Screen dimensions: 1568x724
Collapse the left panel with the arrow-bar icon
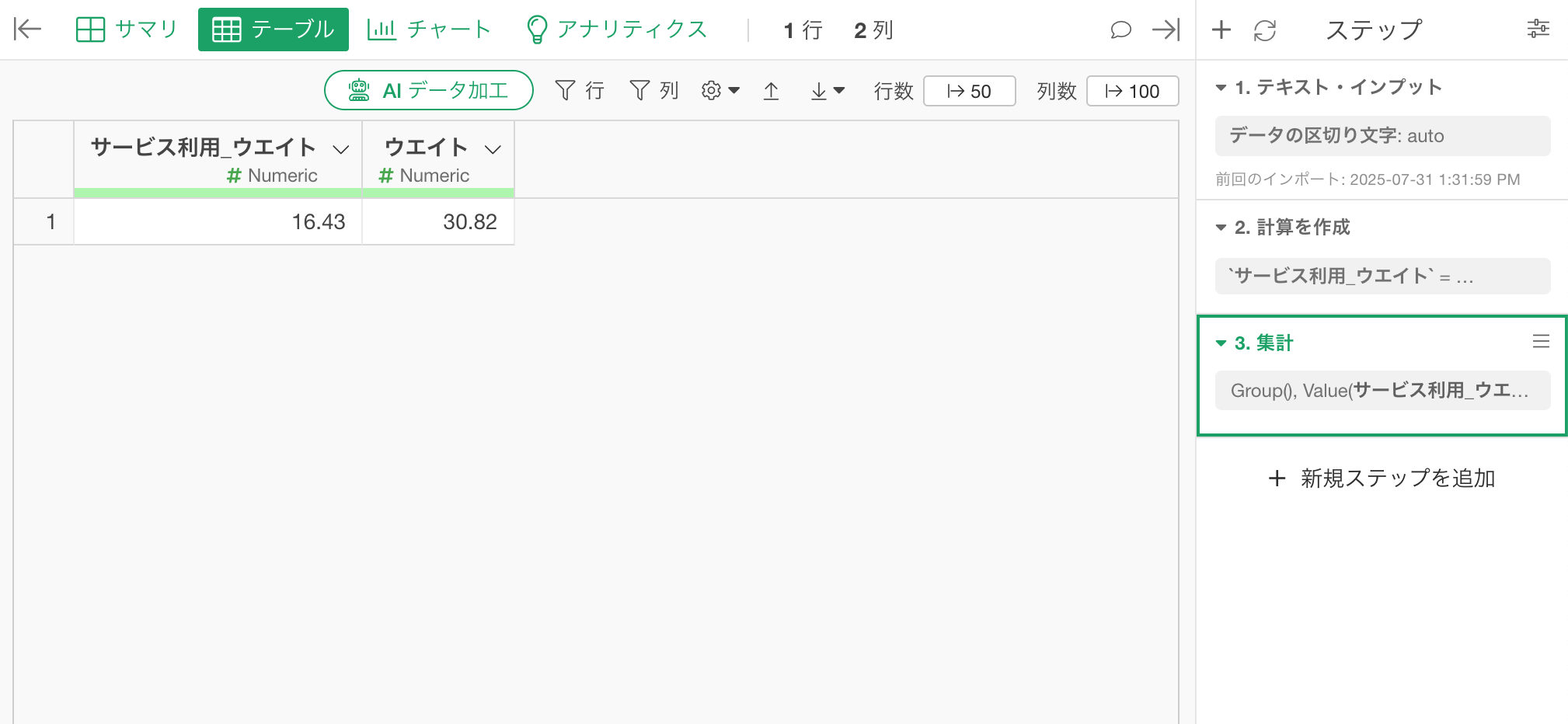pyautogui.click(x=27, y=30)
